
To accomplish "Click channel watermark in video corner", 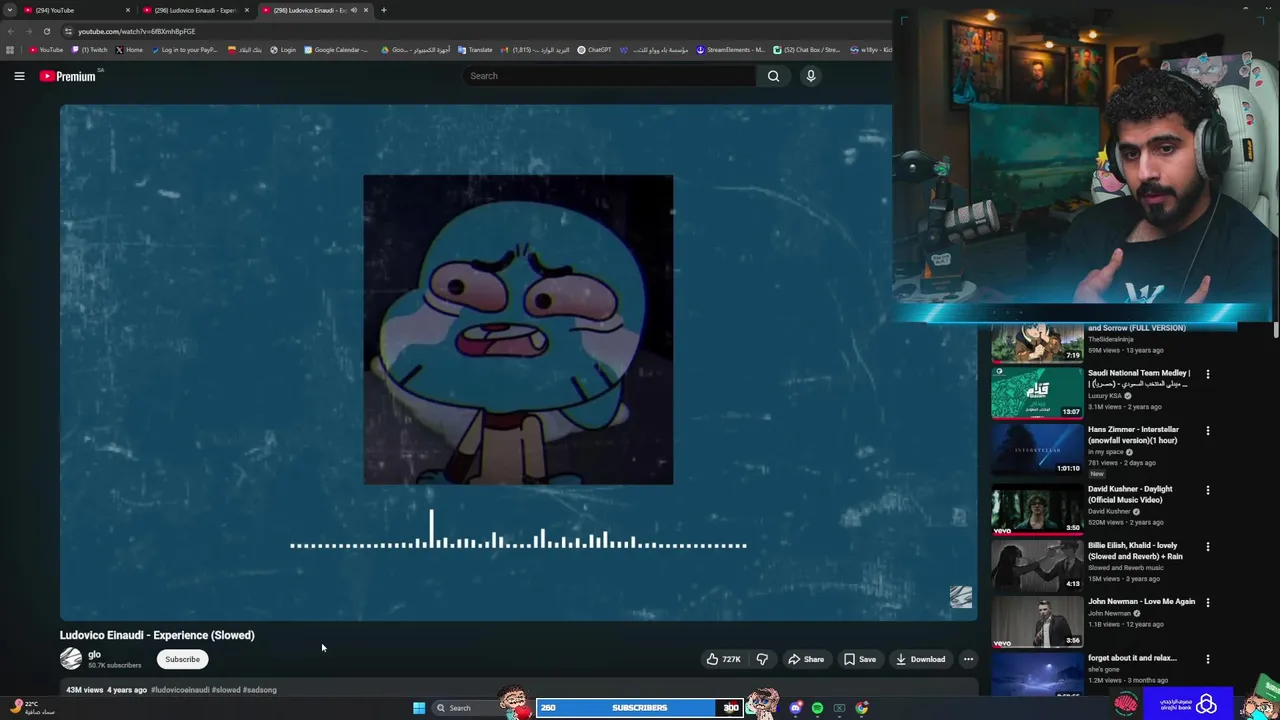I will [960, 597].
